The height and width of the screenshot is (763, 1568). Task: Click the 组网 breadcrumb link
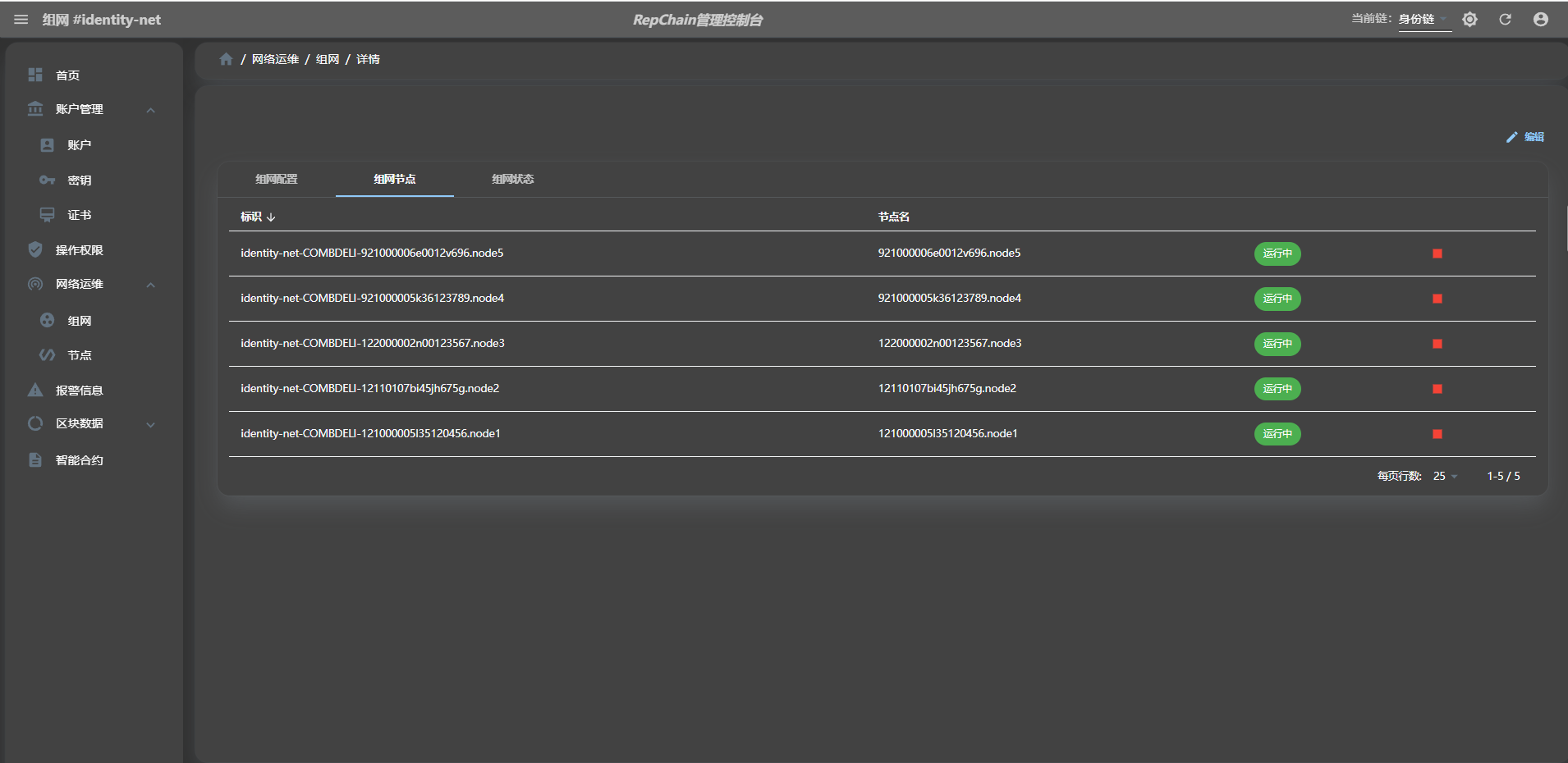[x=328, y=59]
